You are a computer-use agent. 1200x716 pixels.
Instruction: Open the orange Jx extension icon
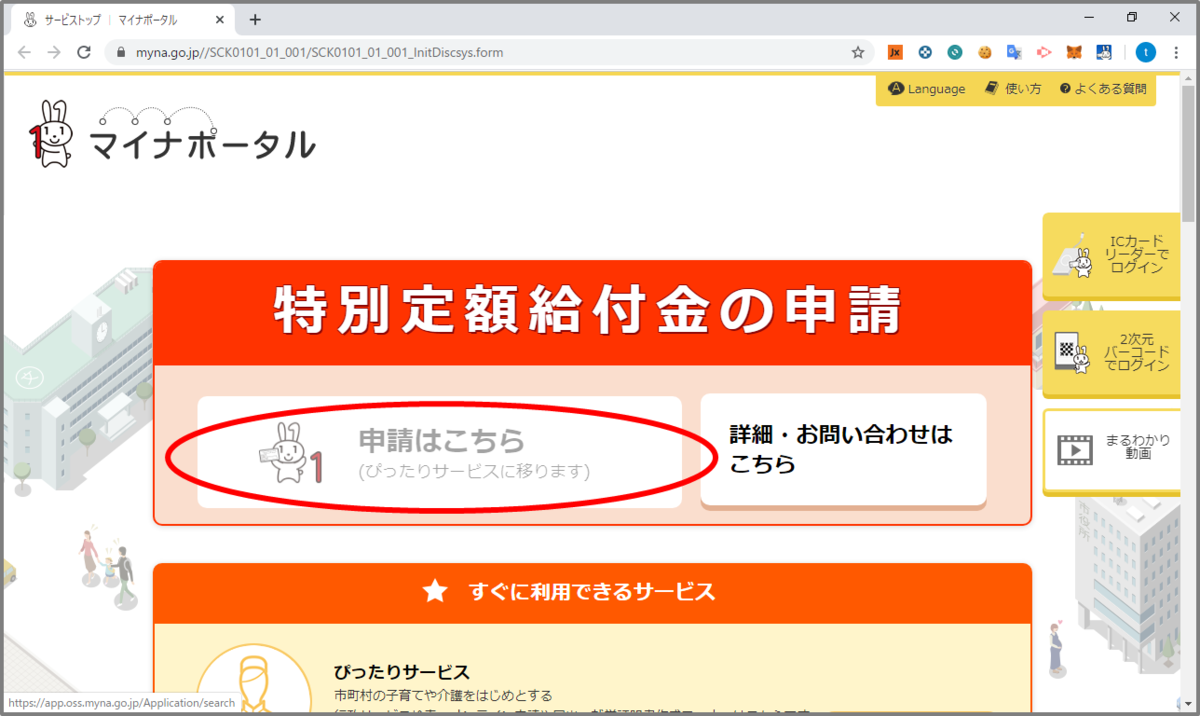click(x=895, y=52)
